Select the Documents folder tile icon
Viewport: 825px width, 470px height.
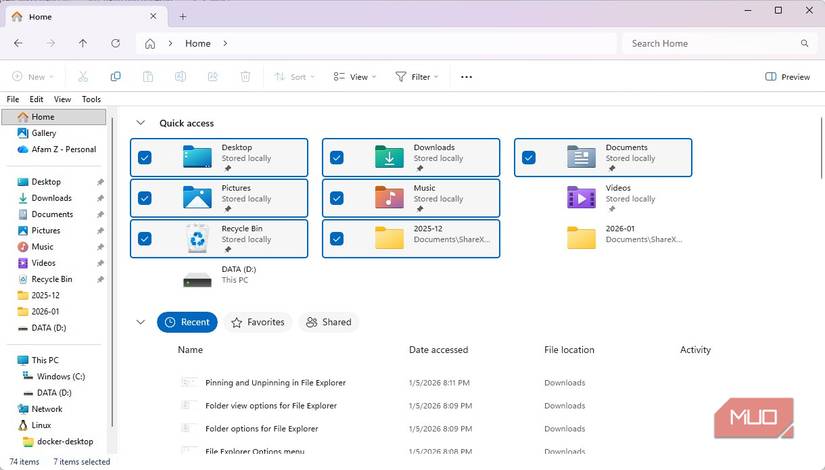coord(581,157)
